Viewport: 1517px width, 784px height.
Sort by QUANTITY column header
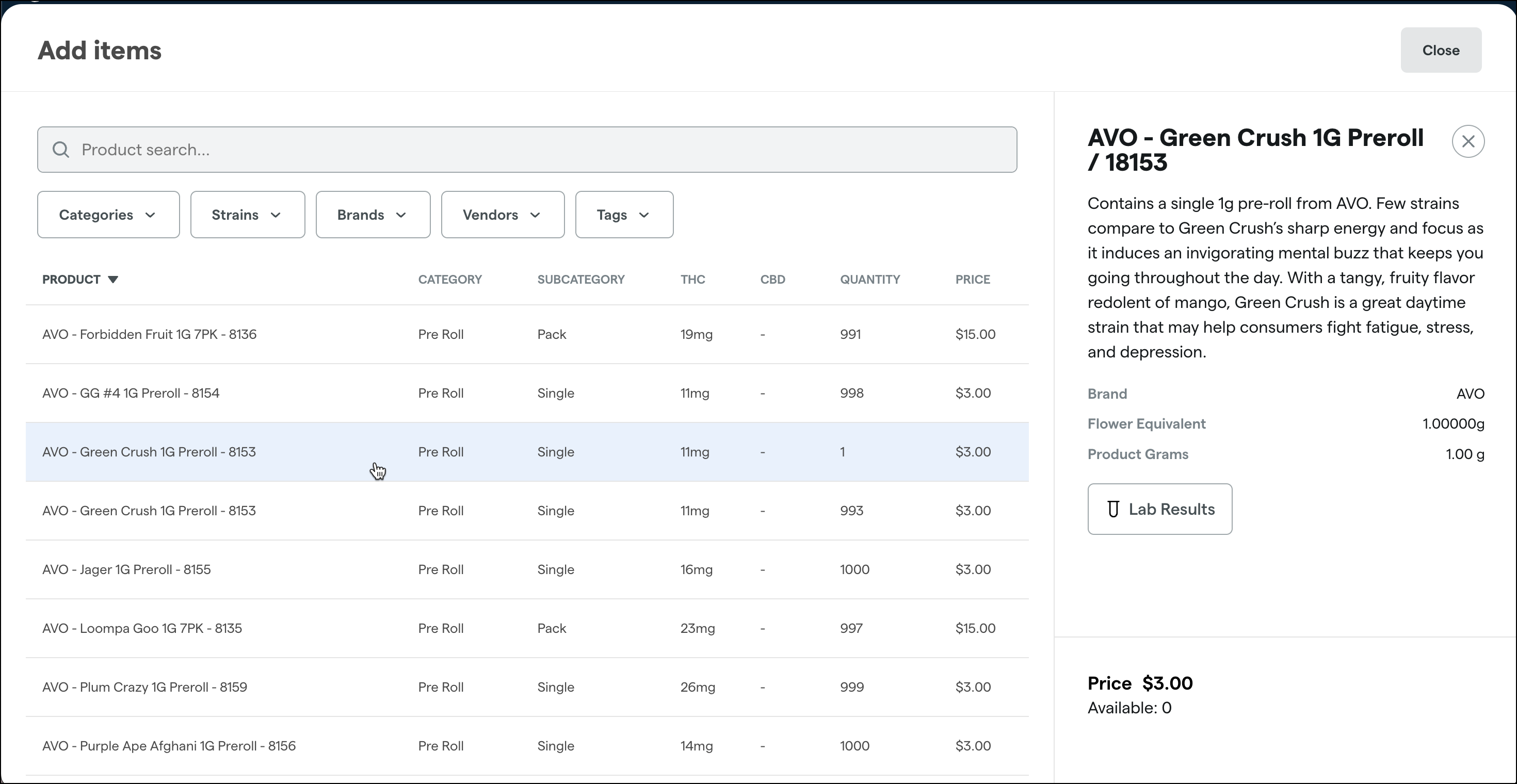[870, 280]
